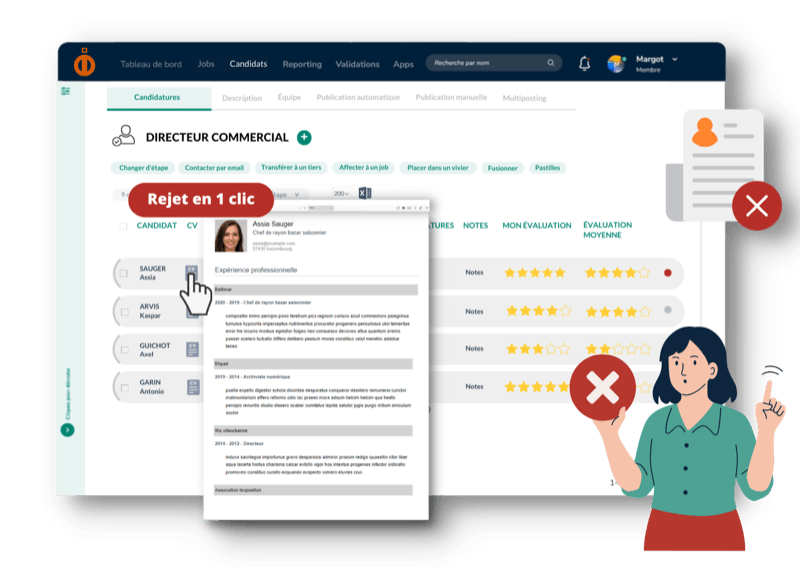
Task: Add candidate with green plus icon
Action: (304, 137)
